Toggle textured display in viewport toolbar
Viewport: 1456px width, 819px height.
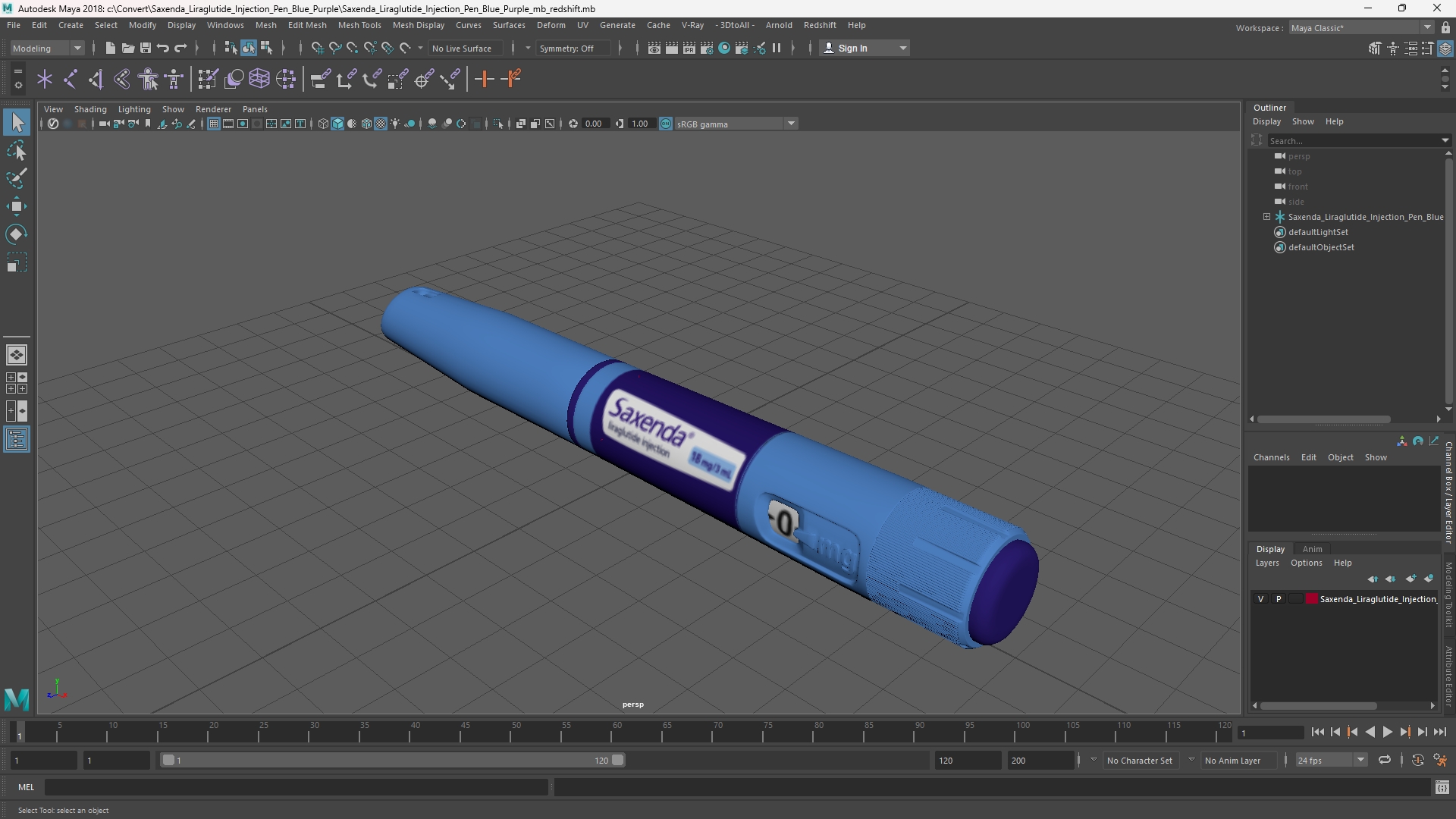[x=381, y=124]
